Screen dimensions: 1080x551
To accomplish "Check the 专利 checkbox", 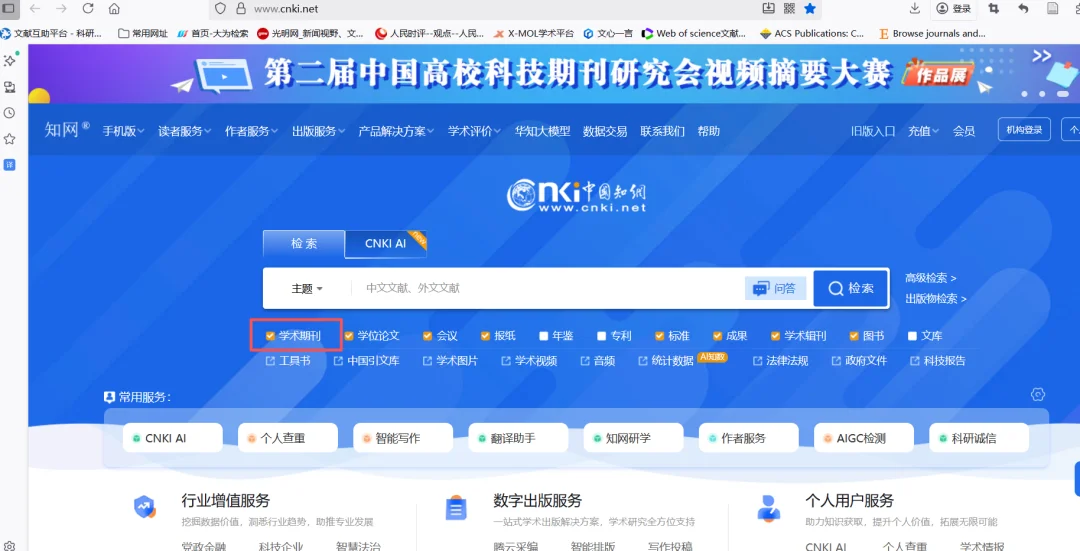I will pyautogui.click(x=601, y=336).
